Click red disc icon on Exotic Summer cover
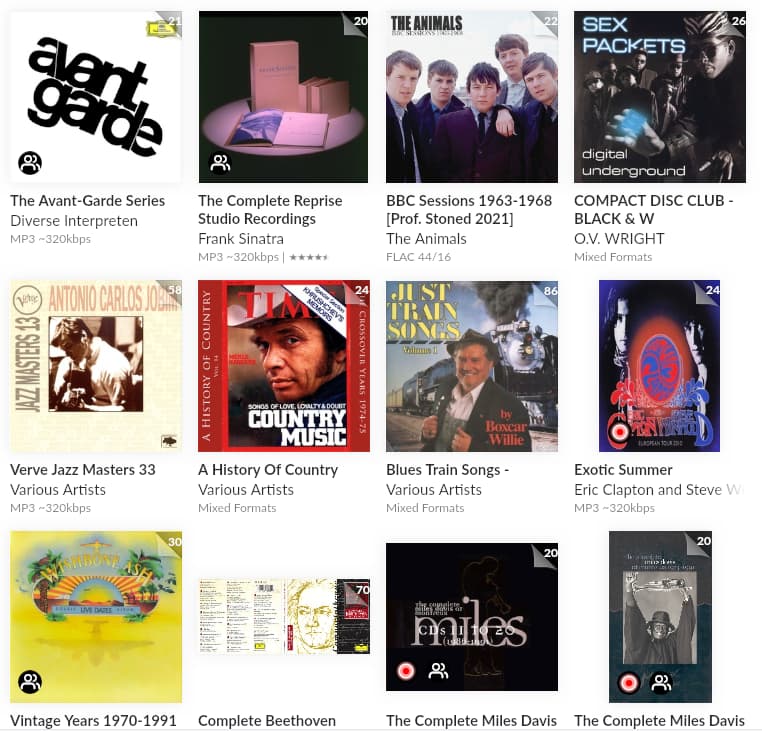 pyautogui.click(x=619, y=432)
